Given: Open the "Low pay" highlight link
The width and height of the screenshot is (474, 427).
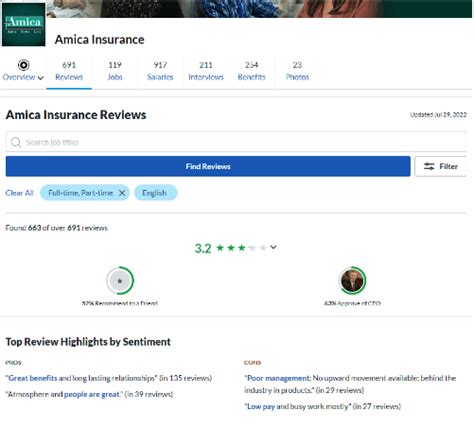Looking at the screenshot, I should [261, 406].
